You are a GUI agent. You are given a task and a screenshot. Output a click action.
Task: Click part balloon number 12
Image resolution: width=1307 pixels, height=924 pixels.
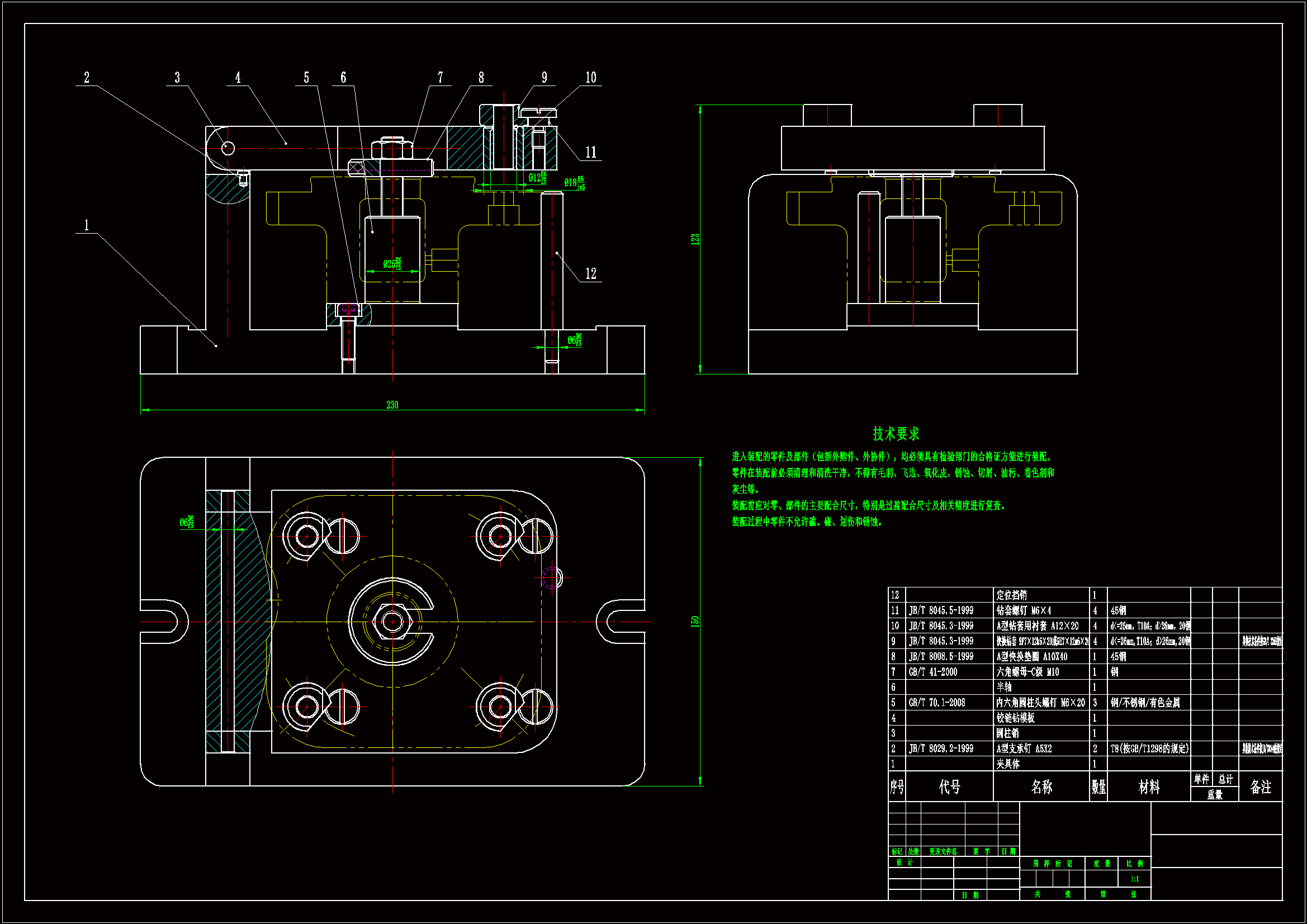[591, 274]
